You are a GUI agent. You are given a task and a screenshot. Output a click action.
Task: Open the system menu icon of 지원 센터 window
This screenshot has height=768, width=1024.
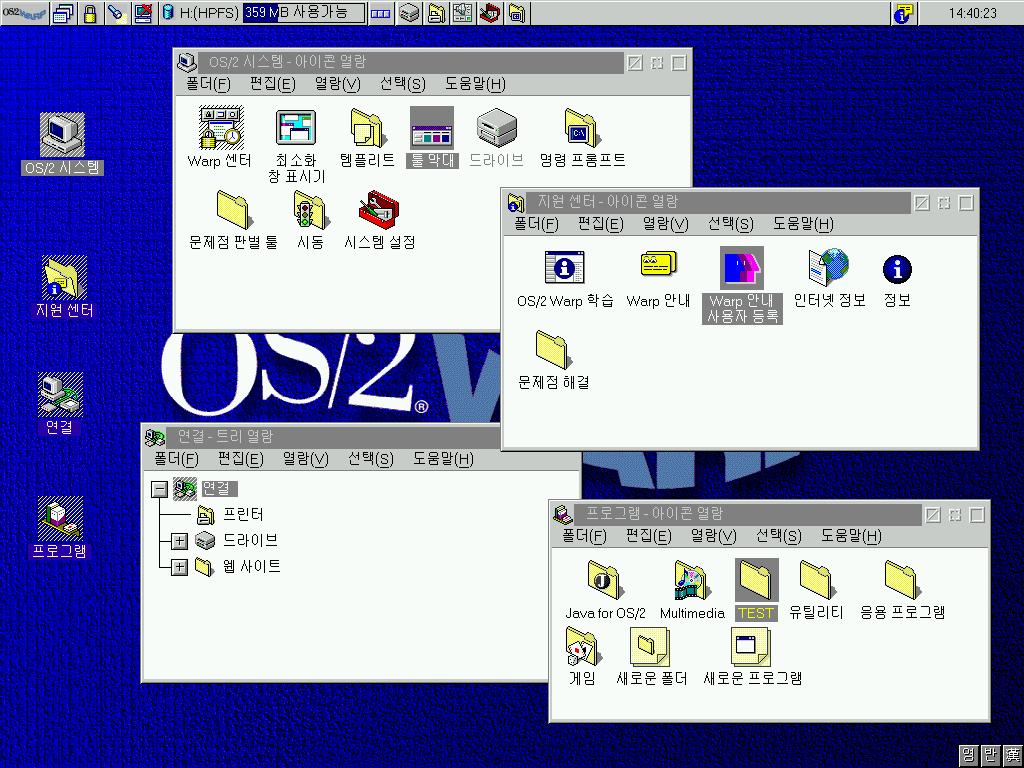516,202
